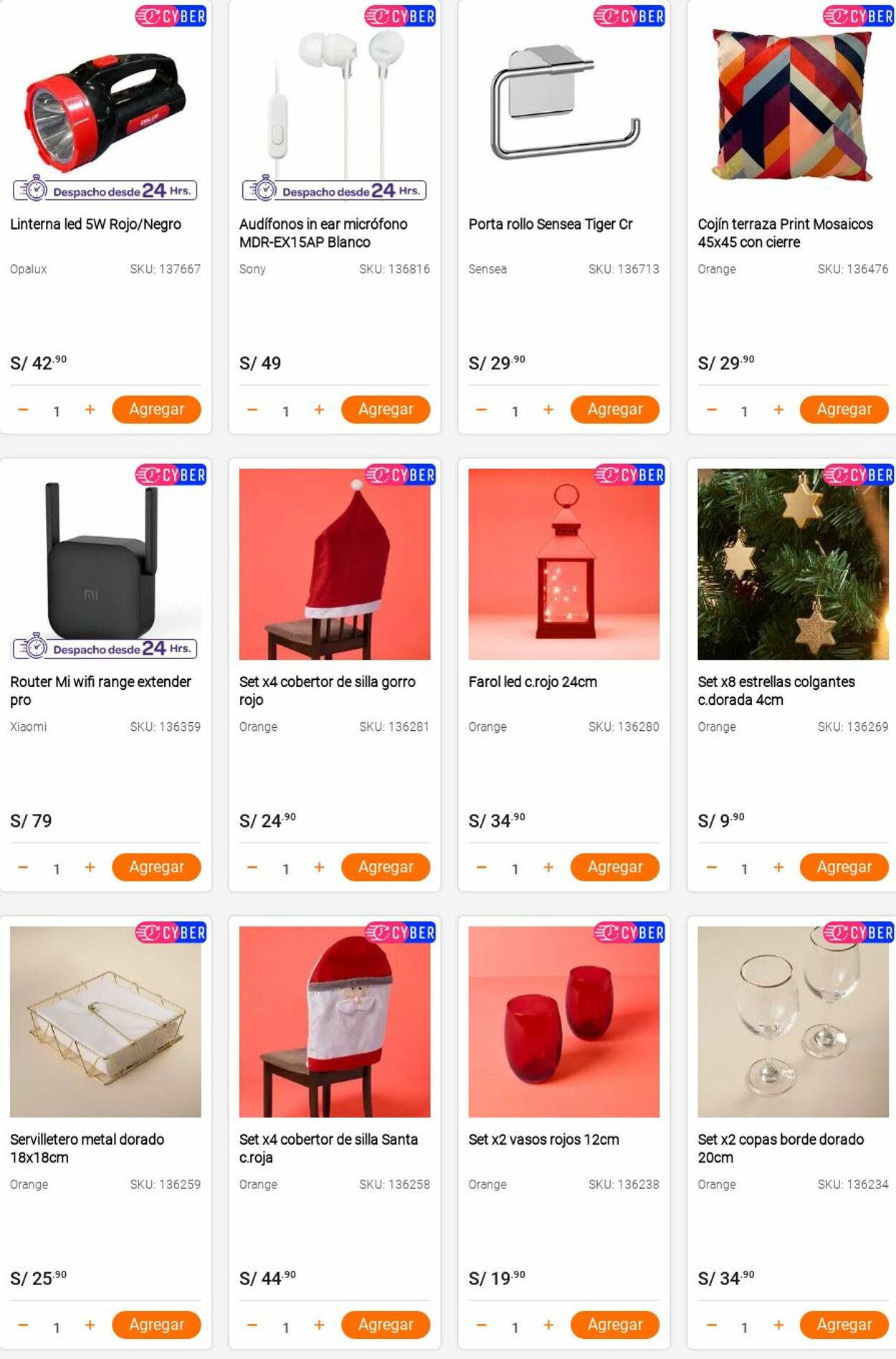Click plus icon for Servilletero metal dorado
This screenshot has height=1359, width=896.
(90, 1325)
